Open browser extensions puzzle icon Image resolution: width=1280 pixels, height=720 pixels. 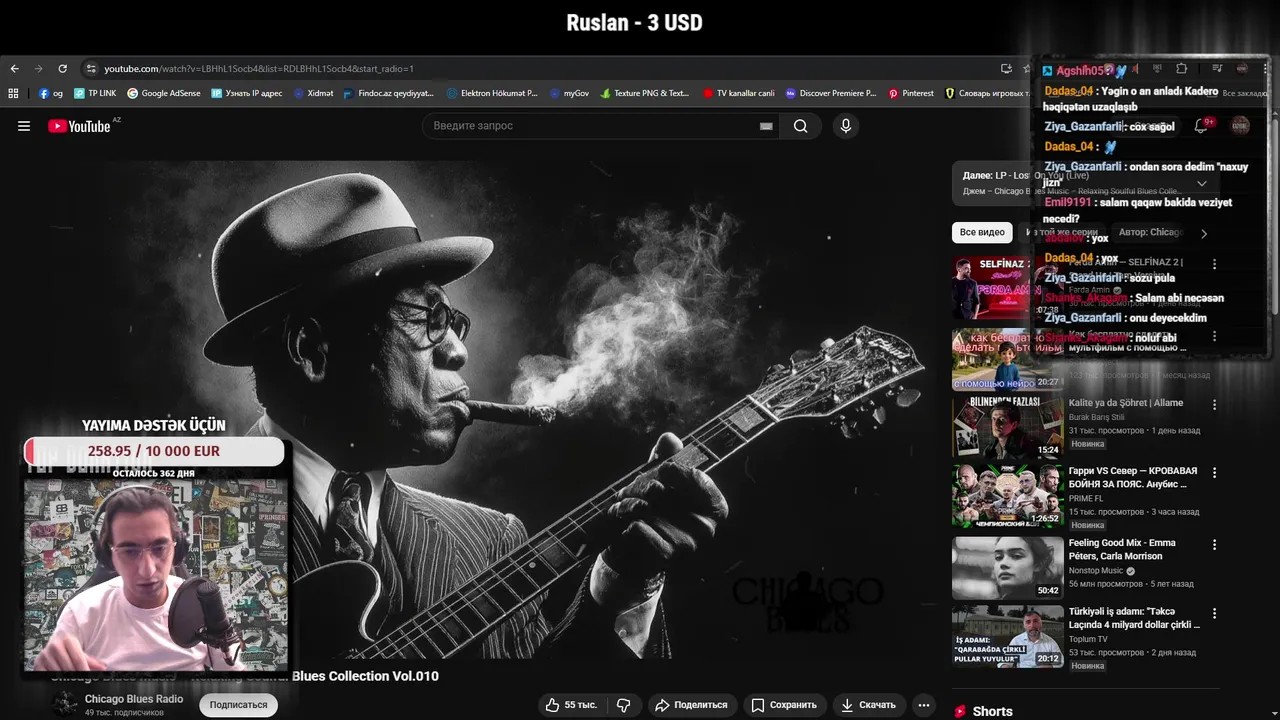pos(1182,69)
